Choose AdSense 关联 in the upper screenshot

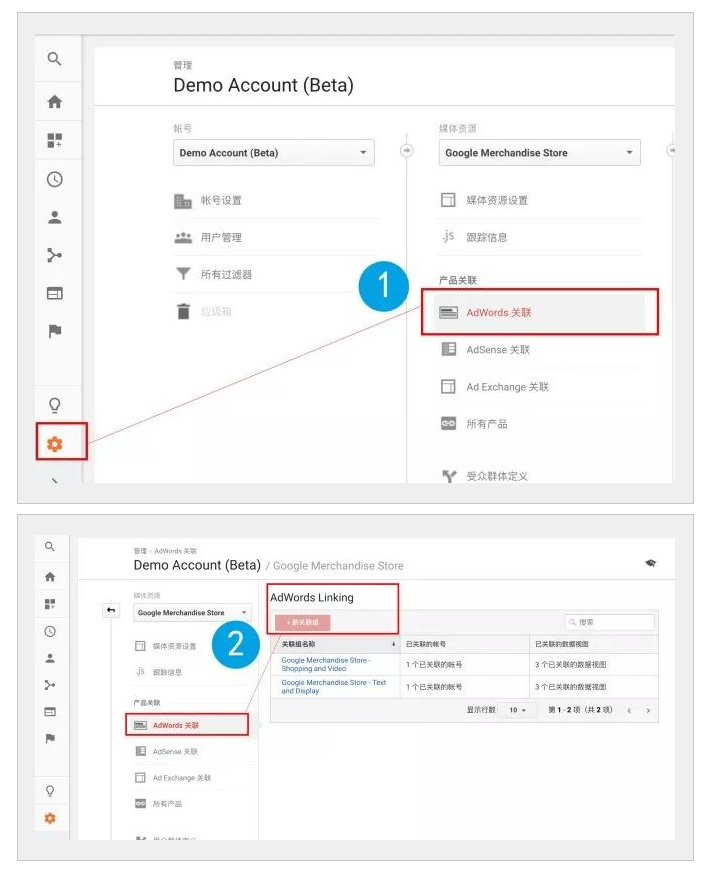[x=498, y=349]
